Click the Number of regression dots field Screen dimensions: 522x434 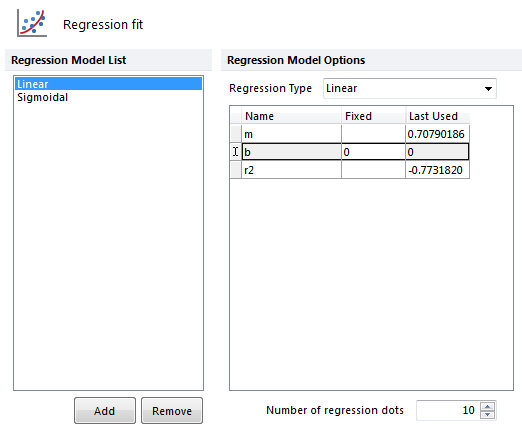tap(448, 410)
